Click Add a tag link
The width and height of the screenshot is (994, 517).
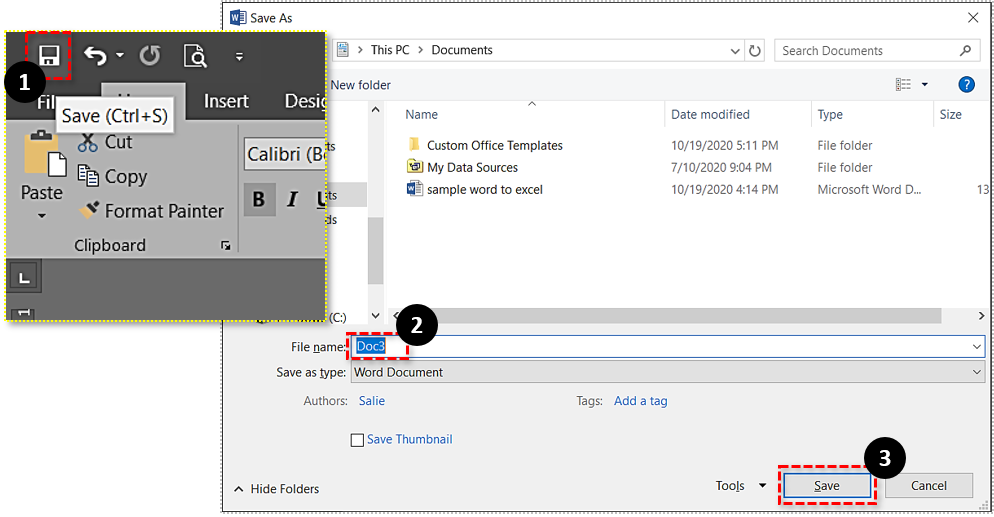(640, 401)
